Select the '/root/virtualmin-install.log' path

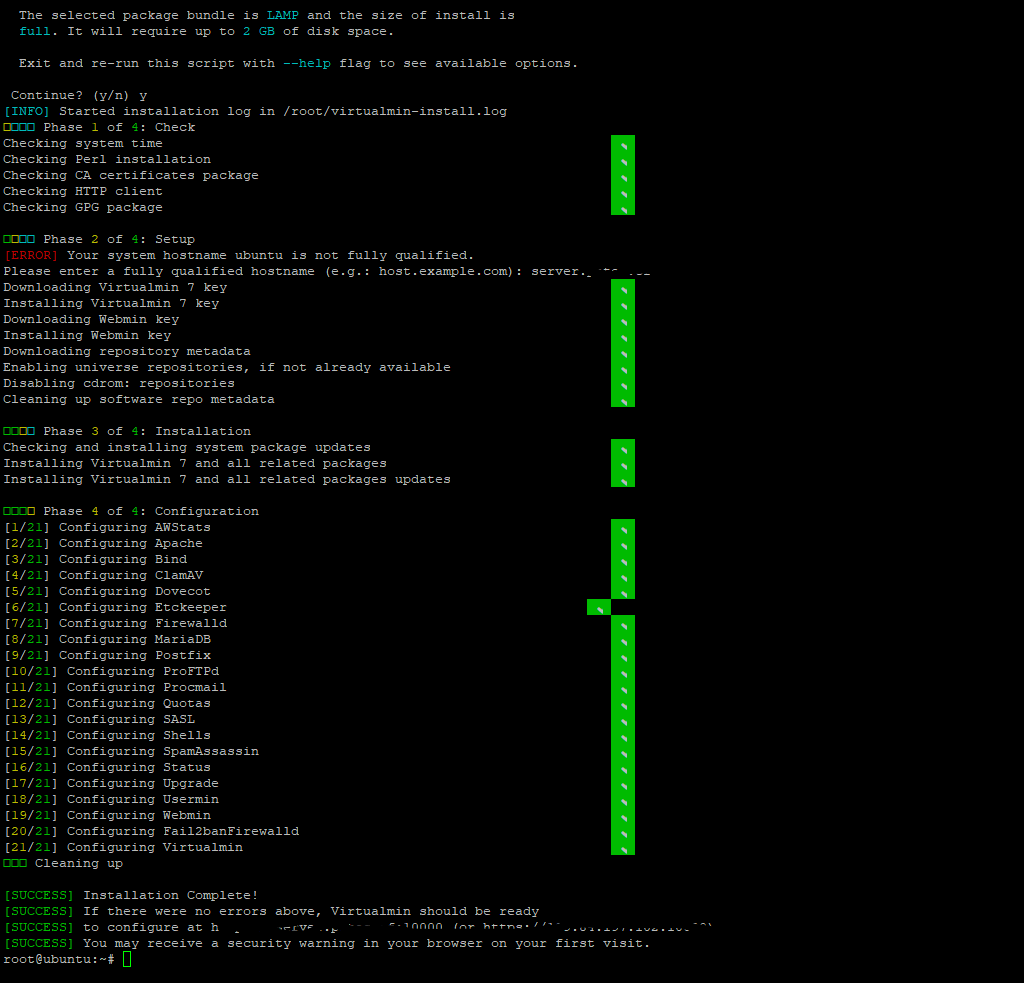(394, 111)
